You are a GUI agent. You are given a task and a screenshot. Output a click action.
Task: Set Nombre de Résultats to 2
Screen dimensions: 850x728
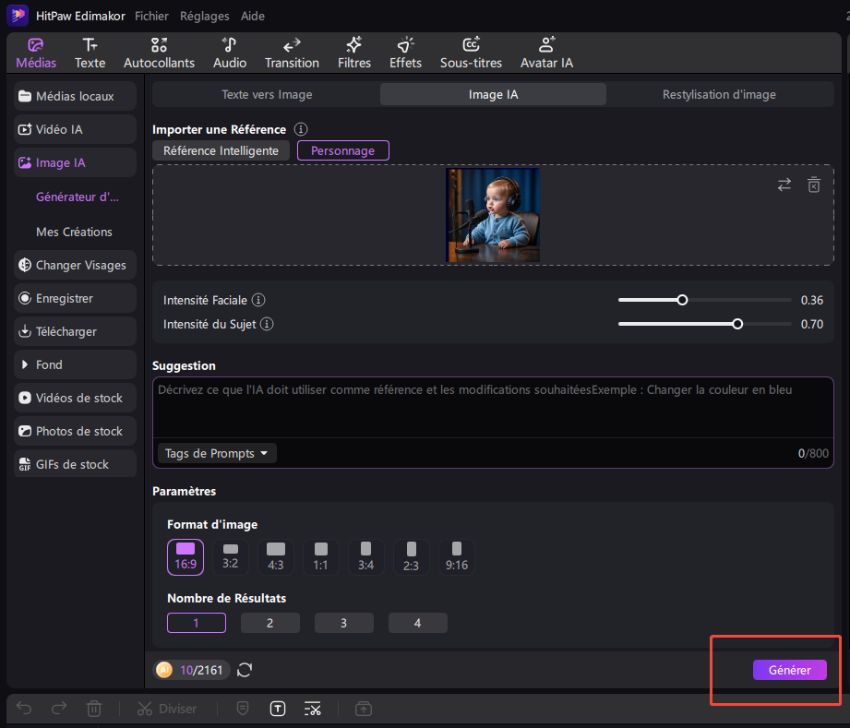pos(270,623)
